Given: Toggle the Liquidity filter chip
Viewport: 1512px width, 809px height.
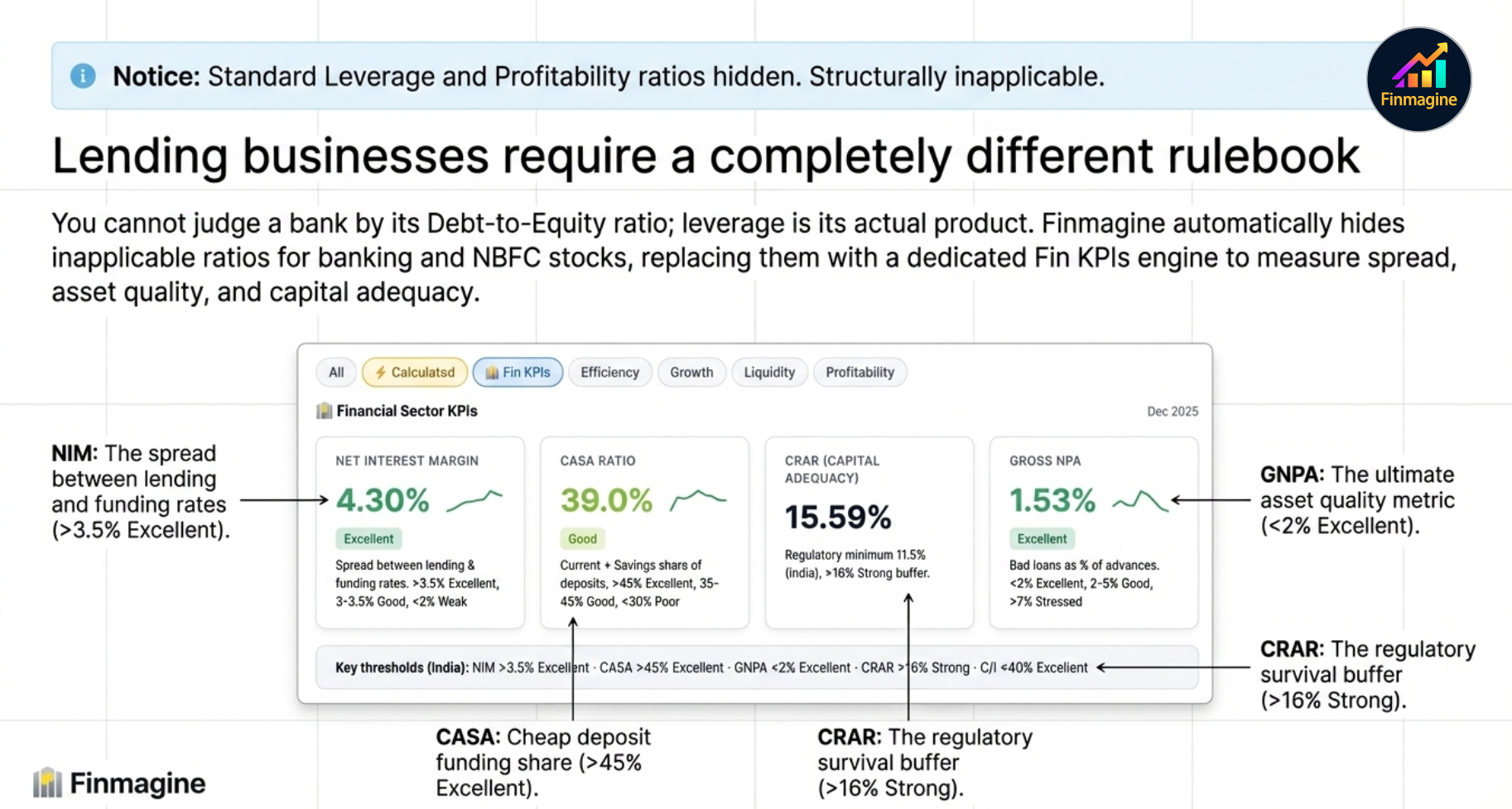Looking at the screenshot, I should click(769, 372).
